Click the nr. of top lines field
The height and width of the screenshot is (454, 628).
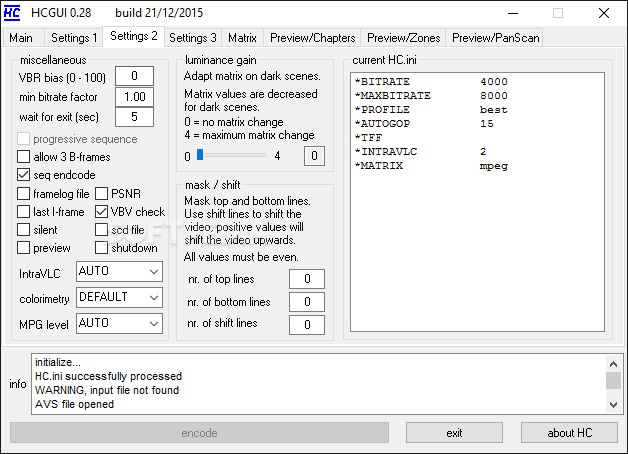coord(307,279)
